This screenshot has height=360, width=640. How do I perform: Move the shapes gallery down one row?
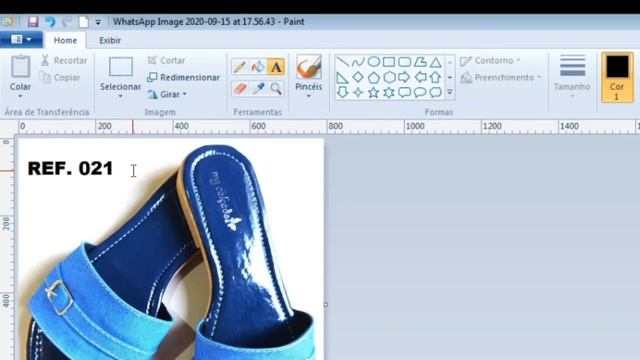coord(450,78)
